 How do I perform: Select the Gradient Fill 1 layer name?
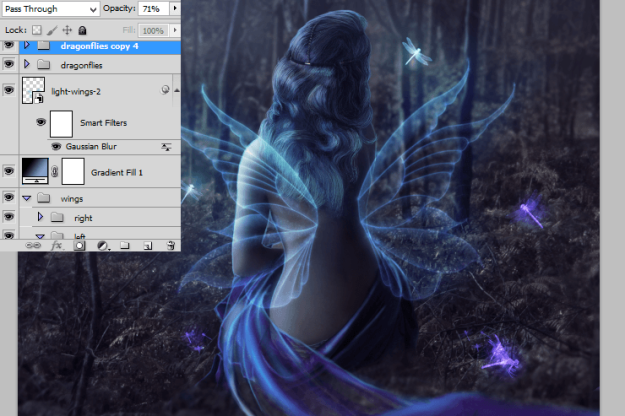(x=117, y=173)
